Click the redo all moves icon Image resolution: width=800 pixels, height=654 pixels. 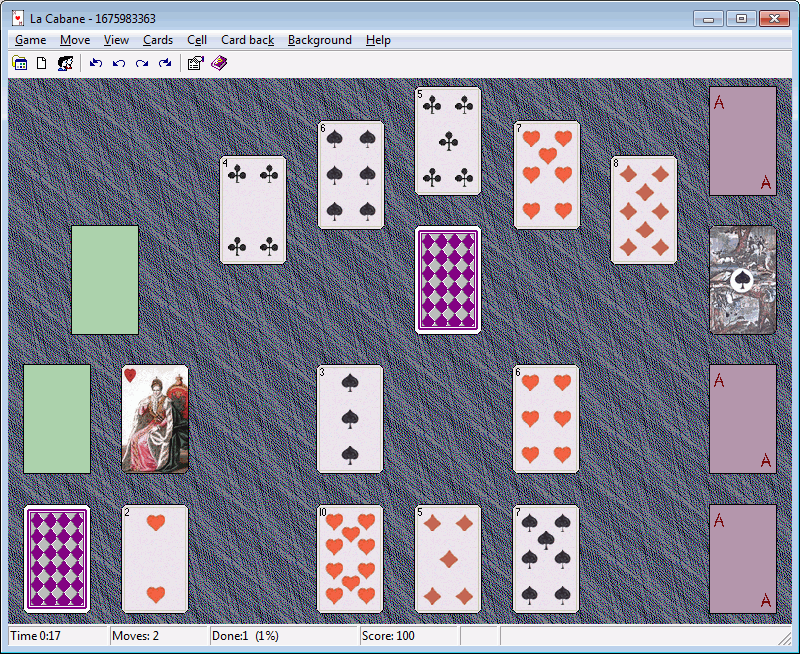tap(165, 63)
